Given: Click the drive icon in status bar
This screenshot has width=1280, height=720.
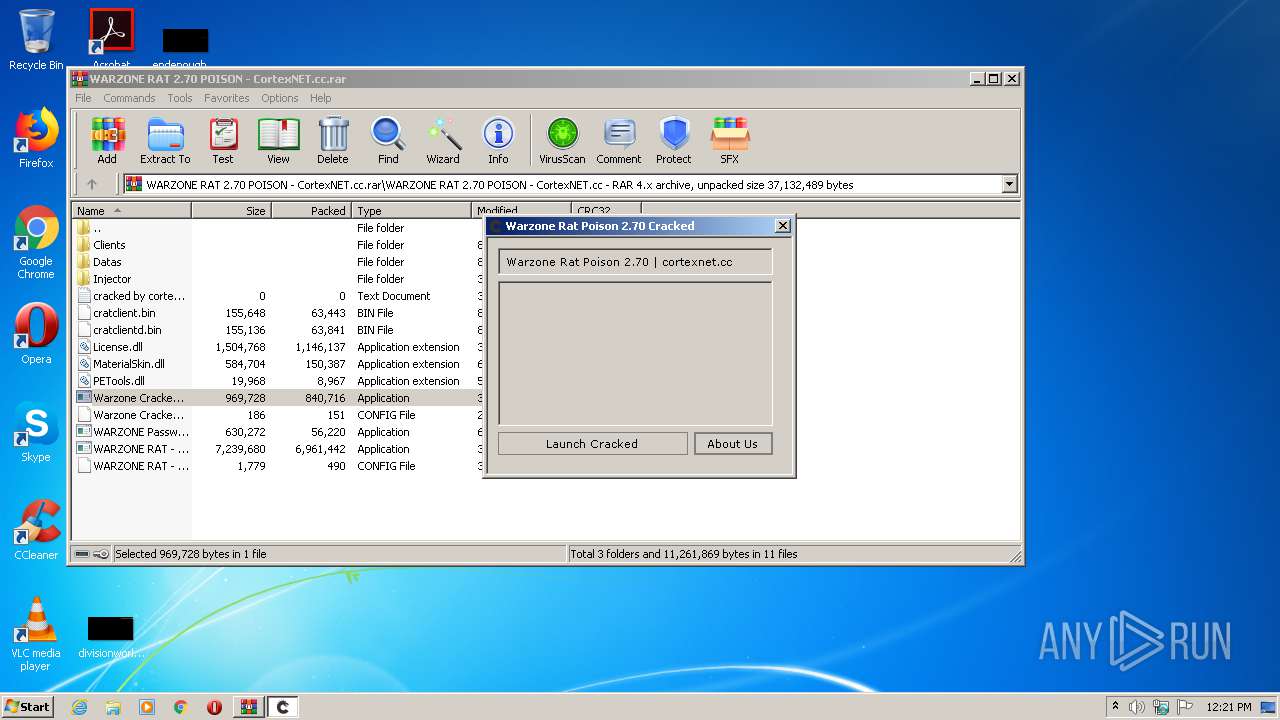Looking at the screenshot, I should pos(82,554).
